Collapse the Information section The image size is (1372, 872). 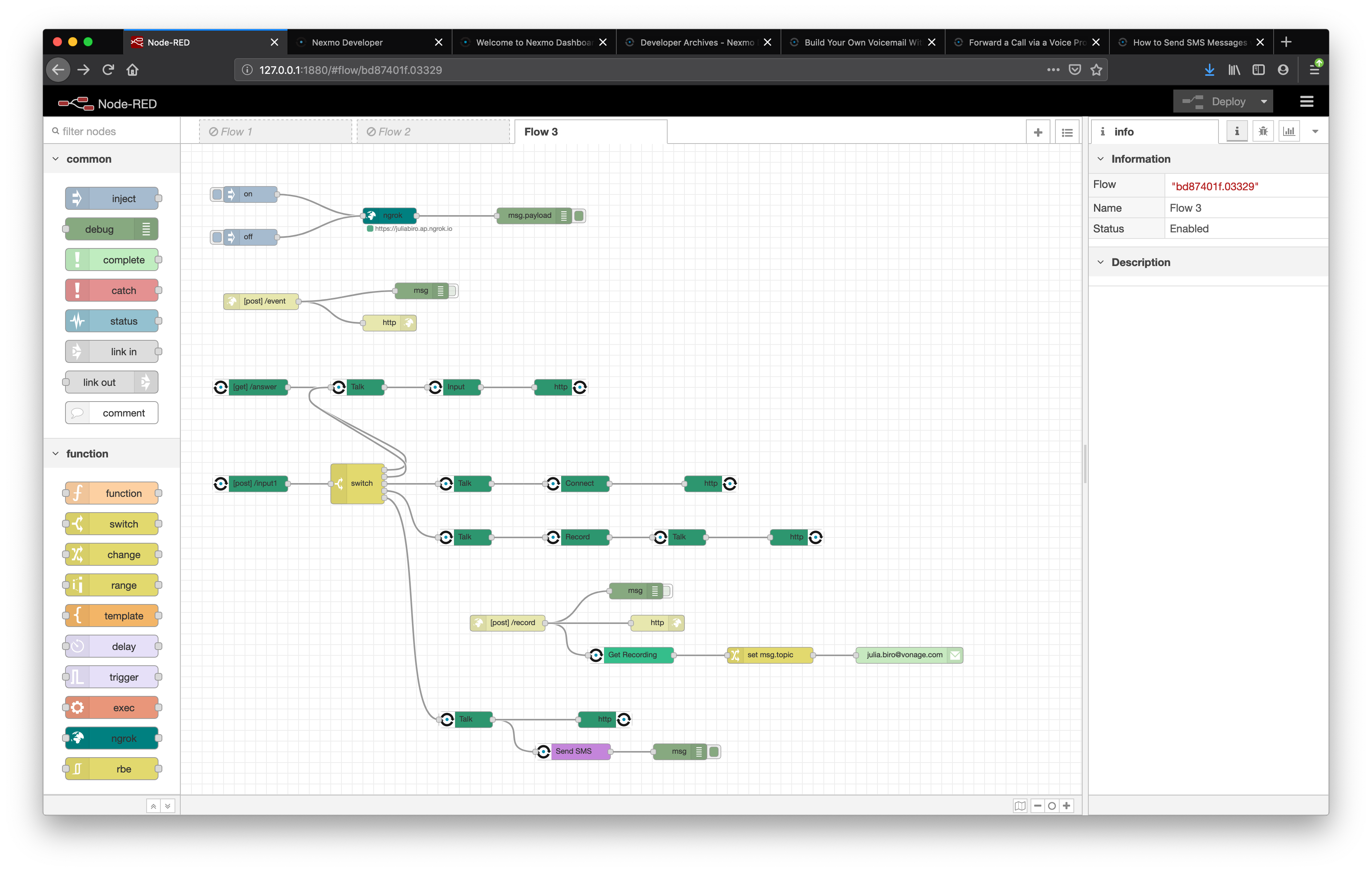1101,159
